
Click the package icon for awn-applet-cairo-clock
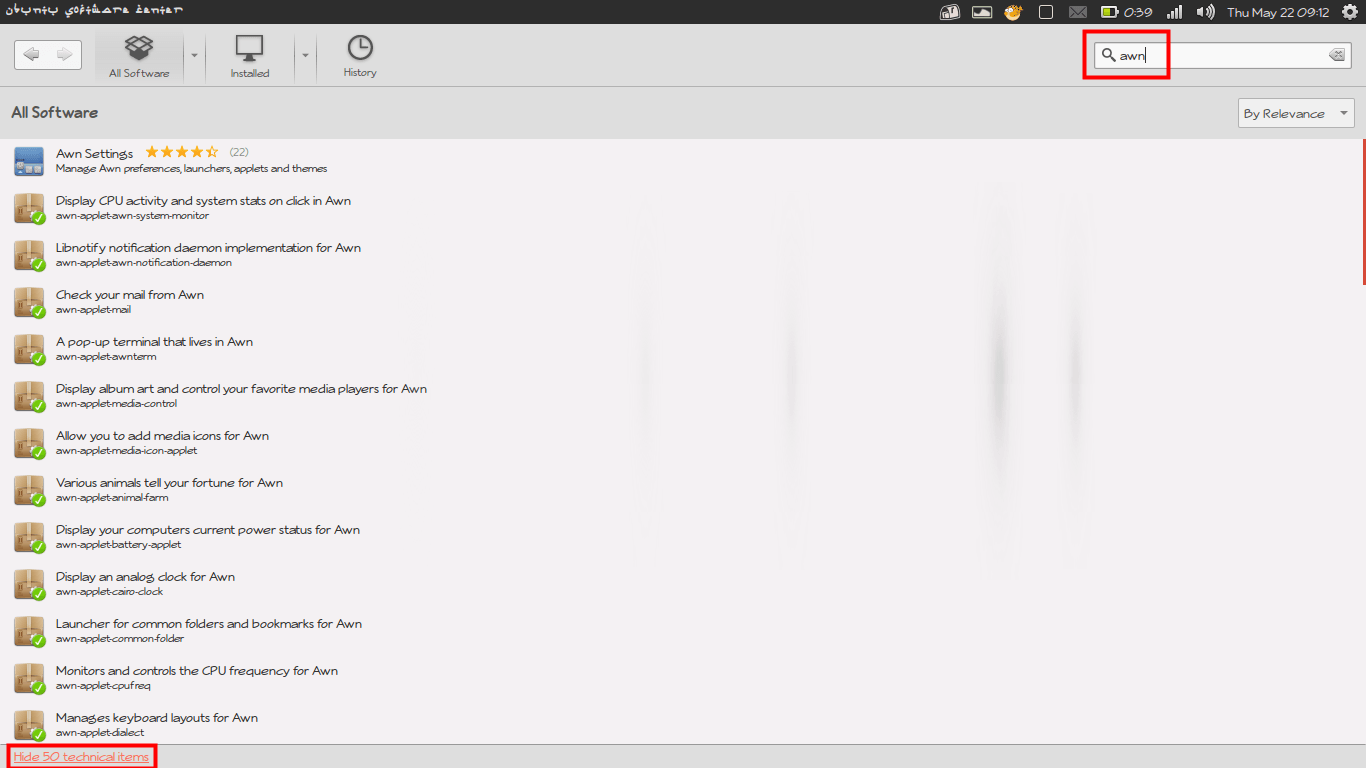click(x=29, y=584)
